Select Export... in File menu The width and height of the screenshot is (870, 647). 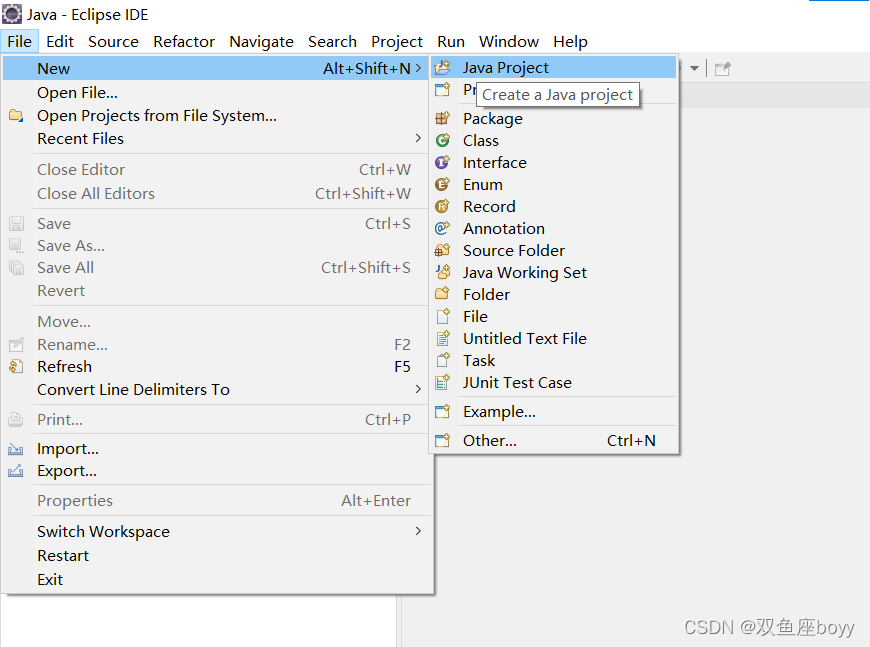tap(216, 471)
